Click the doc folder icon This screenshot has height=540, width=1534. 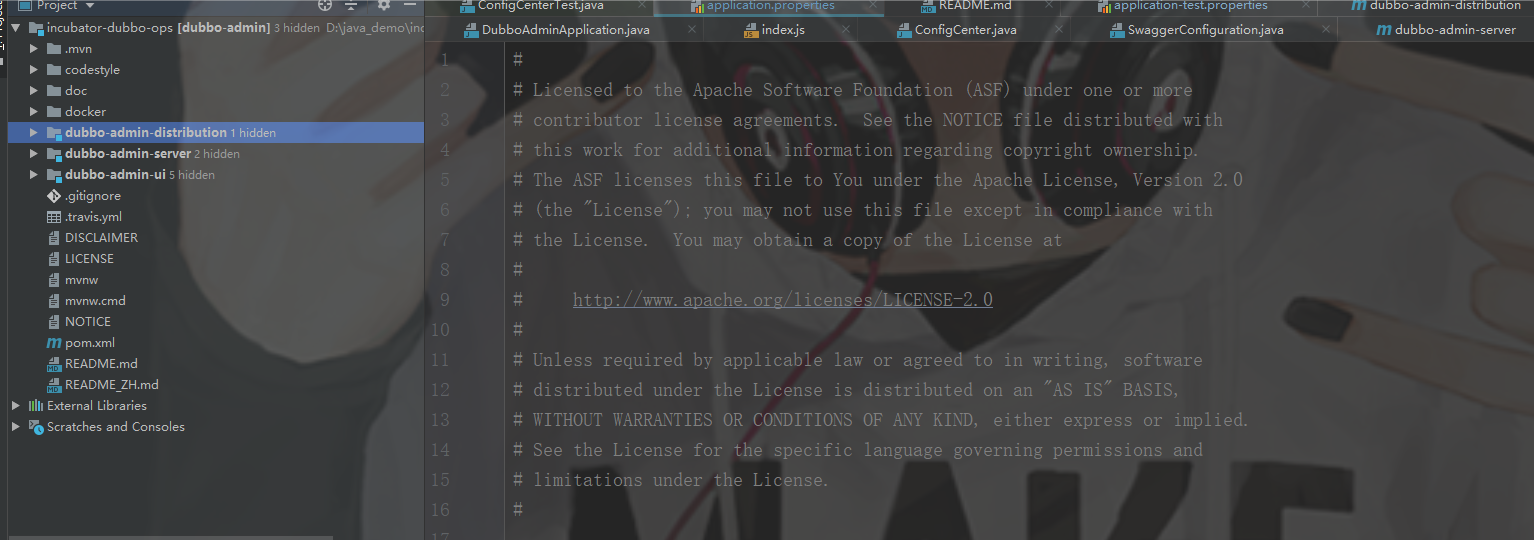54,90
